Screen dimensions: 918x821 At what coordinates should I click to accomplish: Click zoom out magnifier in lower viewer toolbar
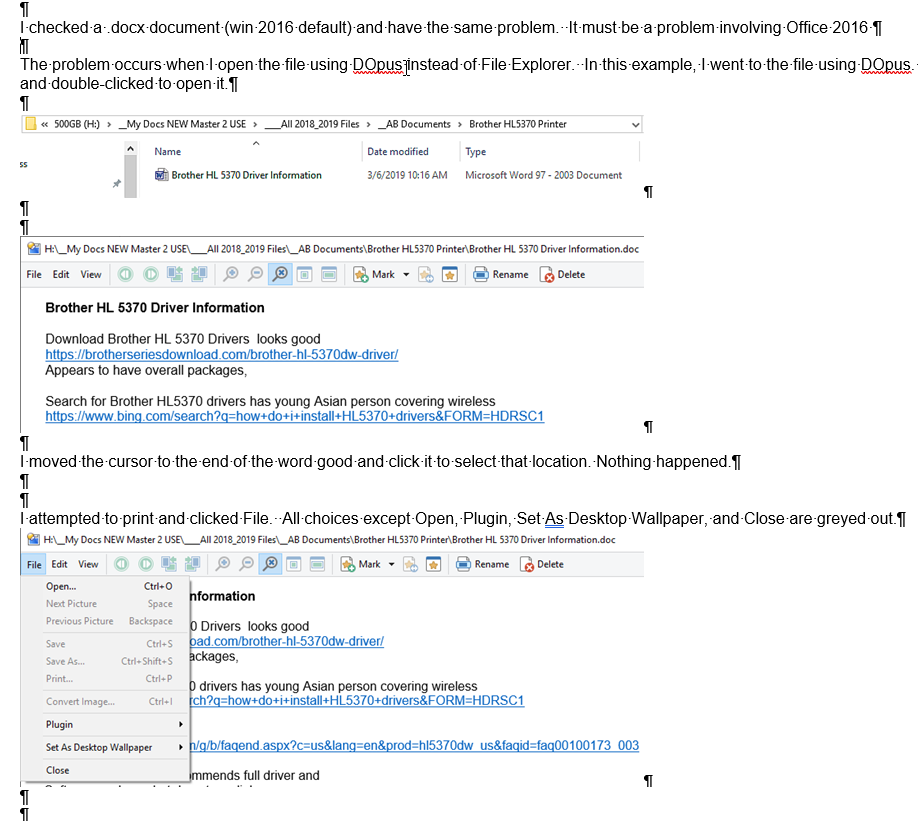coord(247,564)
